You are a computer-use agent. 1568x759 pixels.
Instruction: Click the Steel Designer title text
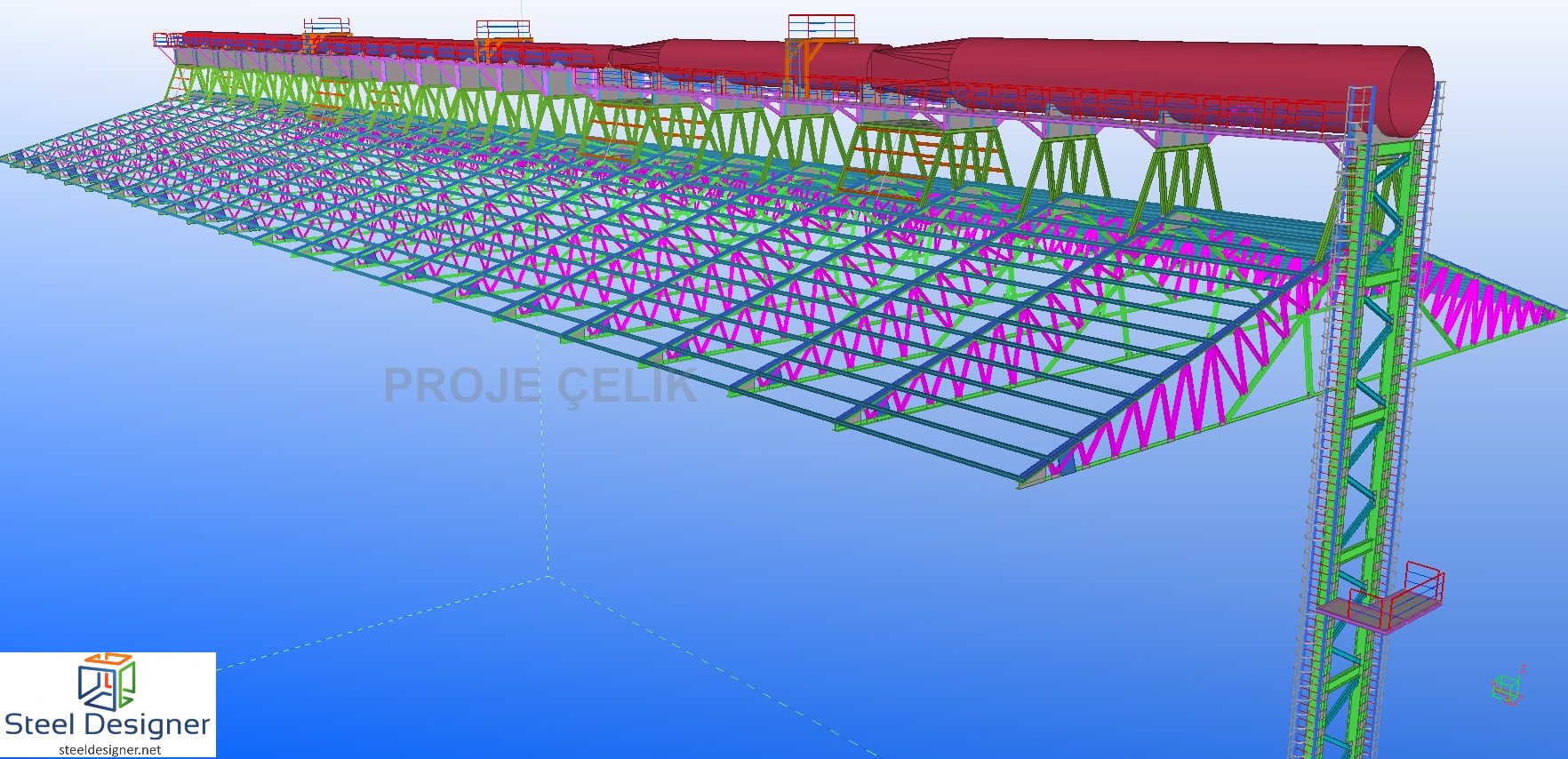(x=107, y=724)
